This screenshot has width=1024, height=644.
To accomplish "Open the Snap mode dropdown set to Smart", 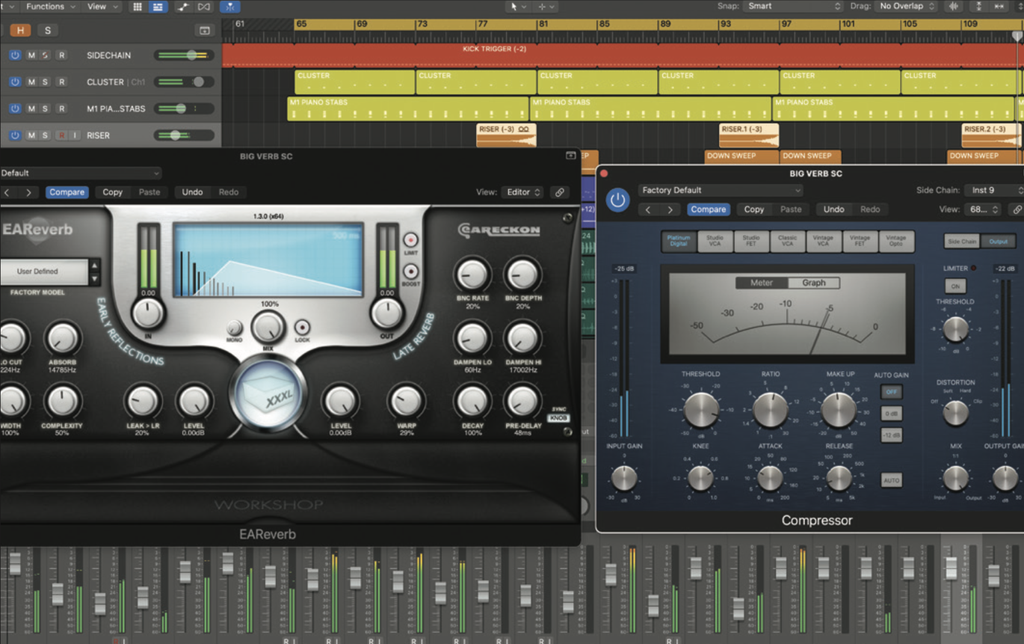I will [x=790, y=6].
